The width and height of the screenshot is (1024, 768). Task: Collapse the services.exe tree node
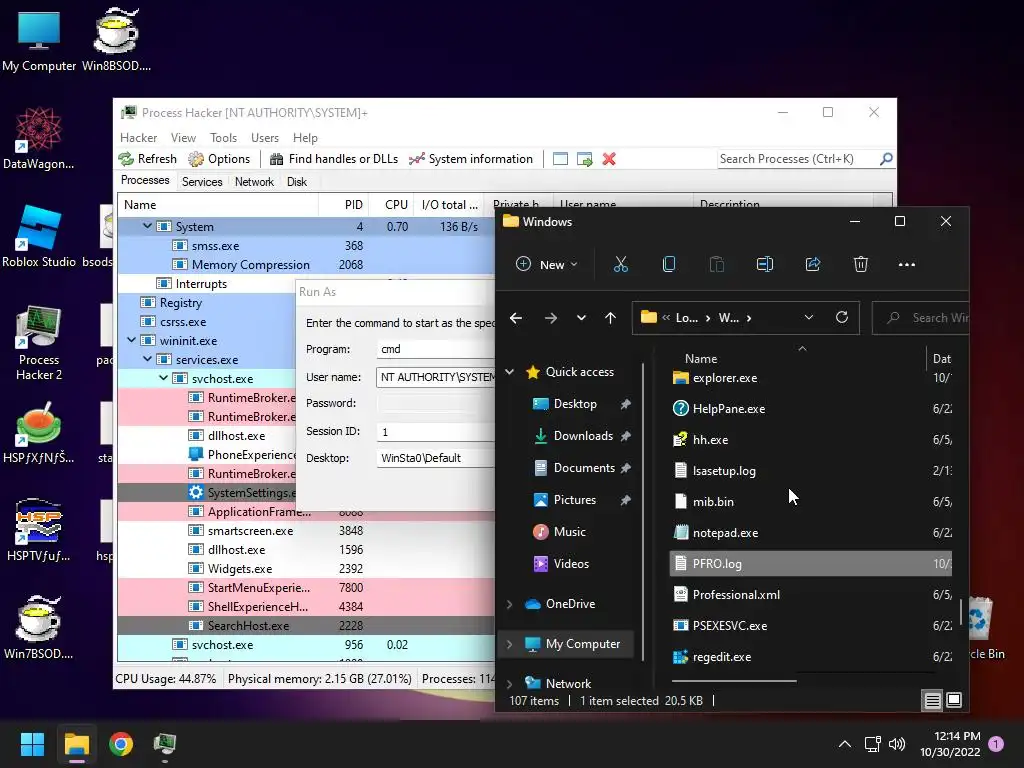(148, 359)
